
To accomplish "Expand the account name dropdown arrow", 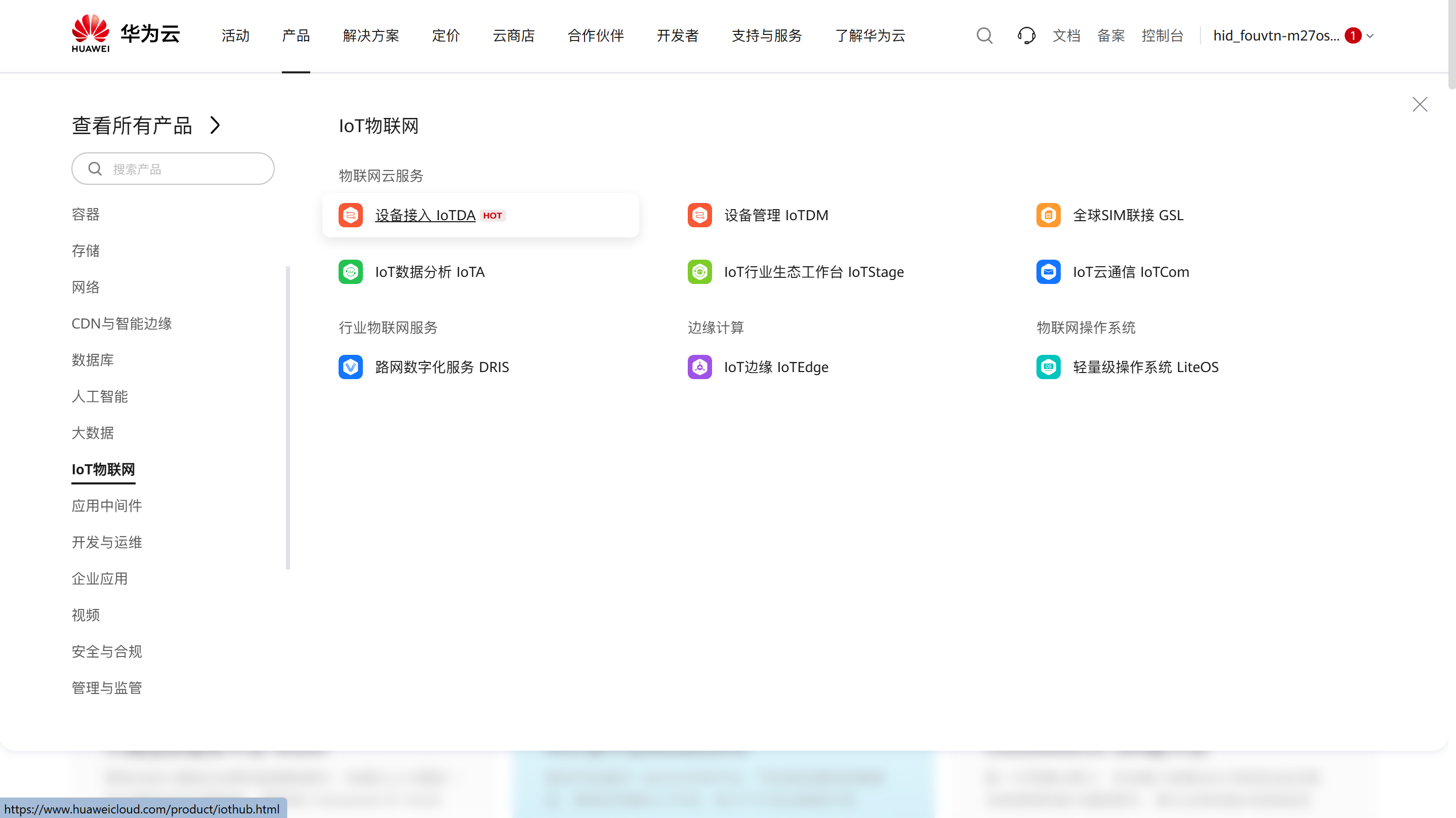I will (x=1370, y=36).
